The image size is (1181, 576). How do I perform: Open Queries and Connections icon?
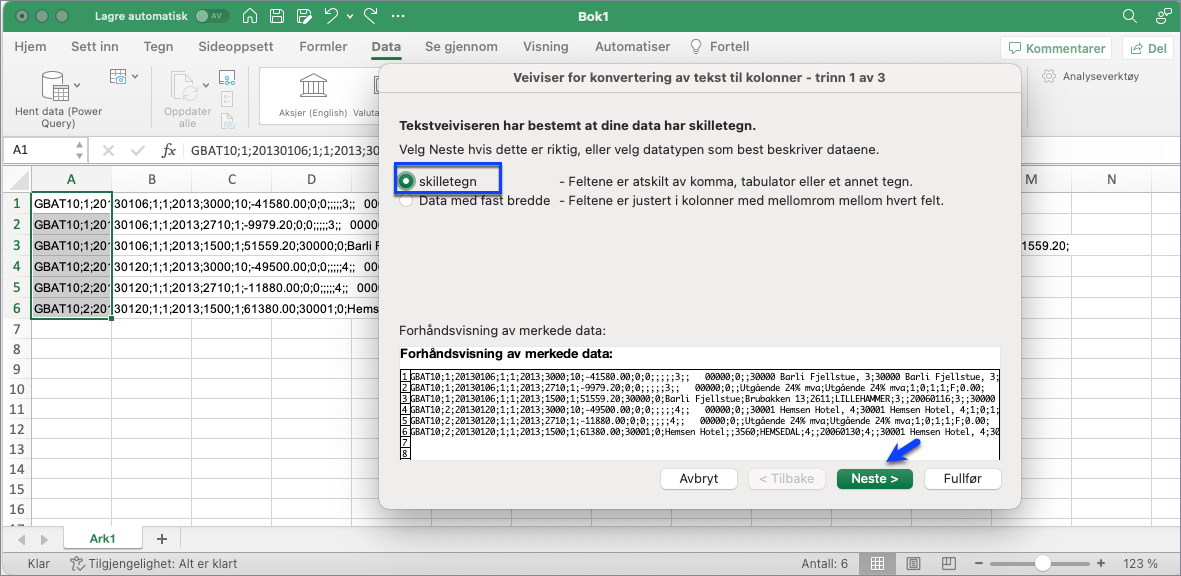pyautogui.click(x=227, y=76)
